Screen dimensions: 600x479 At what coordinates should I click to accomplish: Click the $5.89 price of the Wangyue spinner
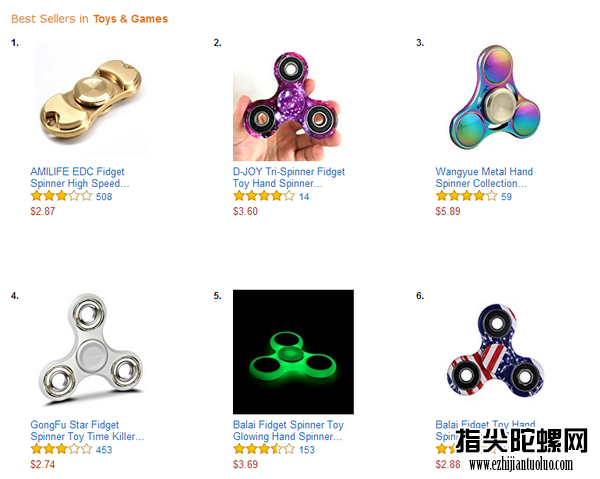448,211
